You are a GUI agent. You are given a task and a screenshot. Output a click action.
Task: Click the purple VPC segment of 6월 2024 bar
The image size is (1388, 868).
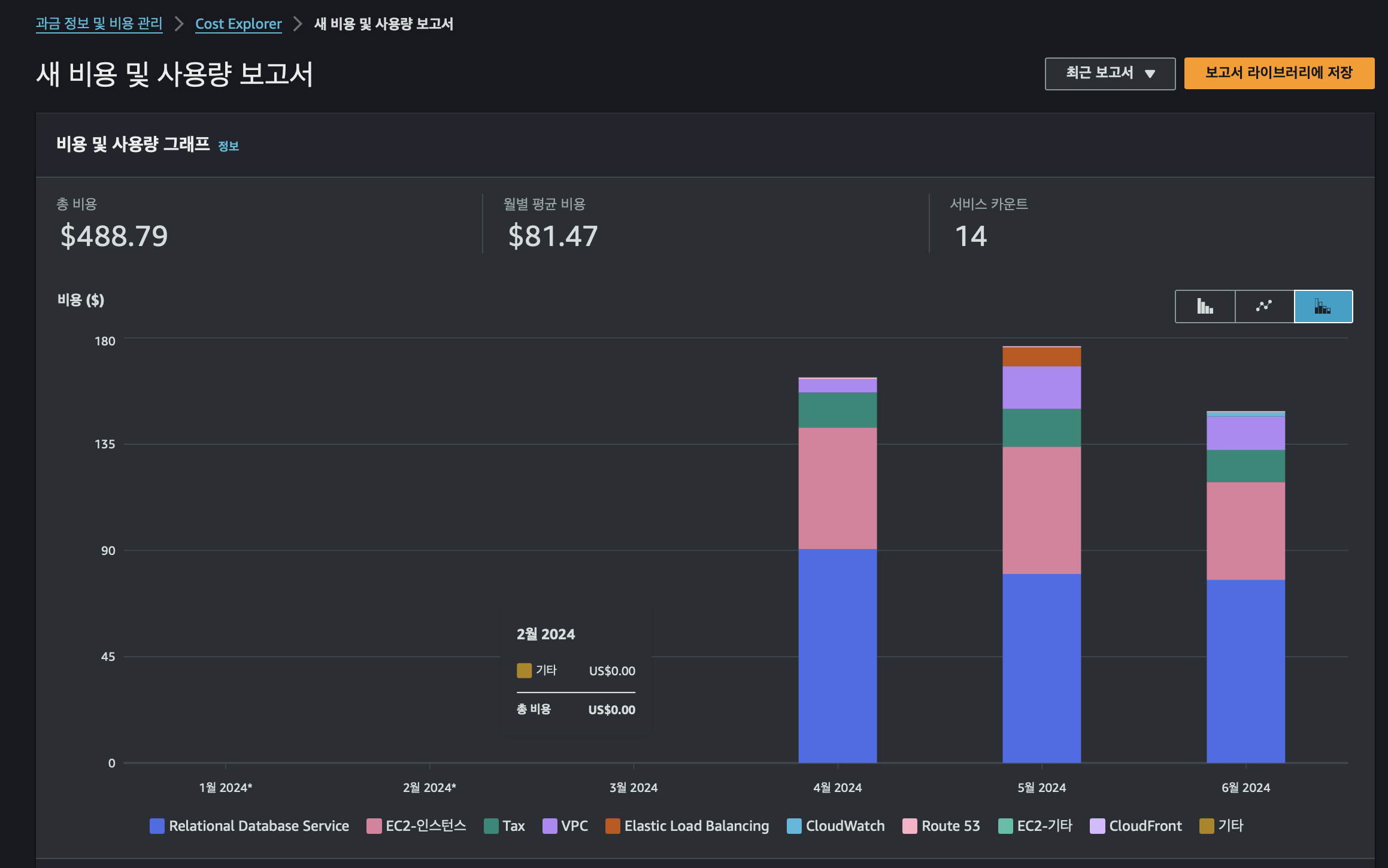(1245, 433)
